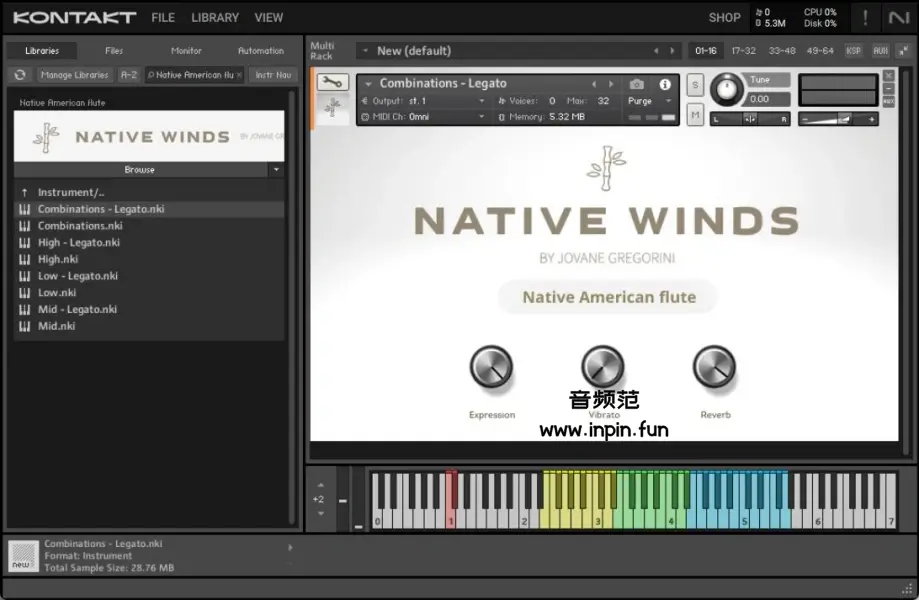Clear the library search with X icon
Image resolution: width=919 pixels, height=600 pixels.
pos(239,75)
